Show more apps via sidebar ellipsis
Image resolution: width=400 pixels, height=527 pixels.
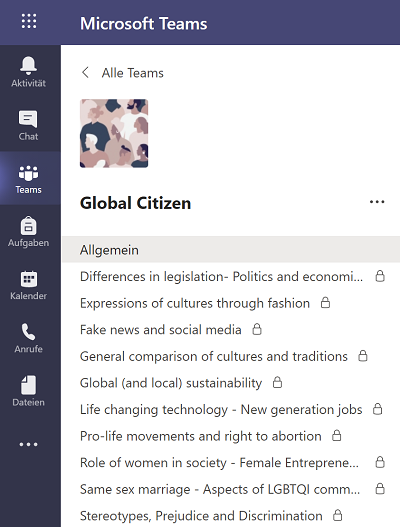pyautogui.click(x=29, y=444)
